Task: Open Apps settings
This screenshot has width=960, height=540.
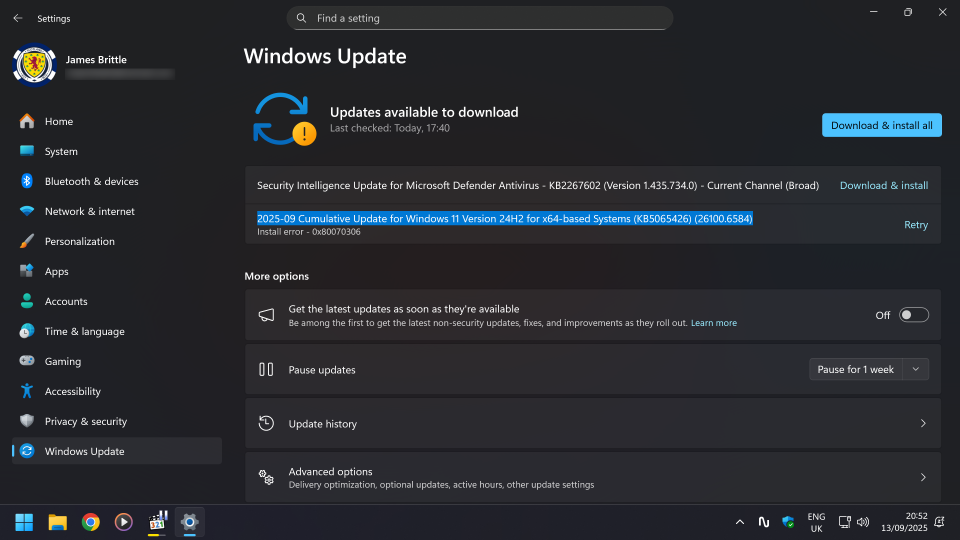Action: 117,271
